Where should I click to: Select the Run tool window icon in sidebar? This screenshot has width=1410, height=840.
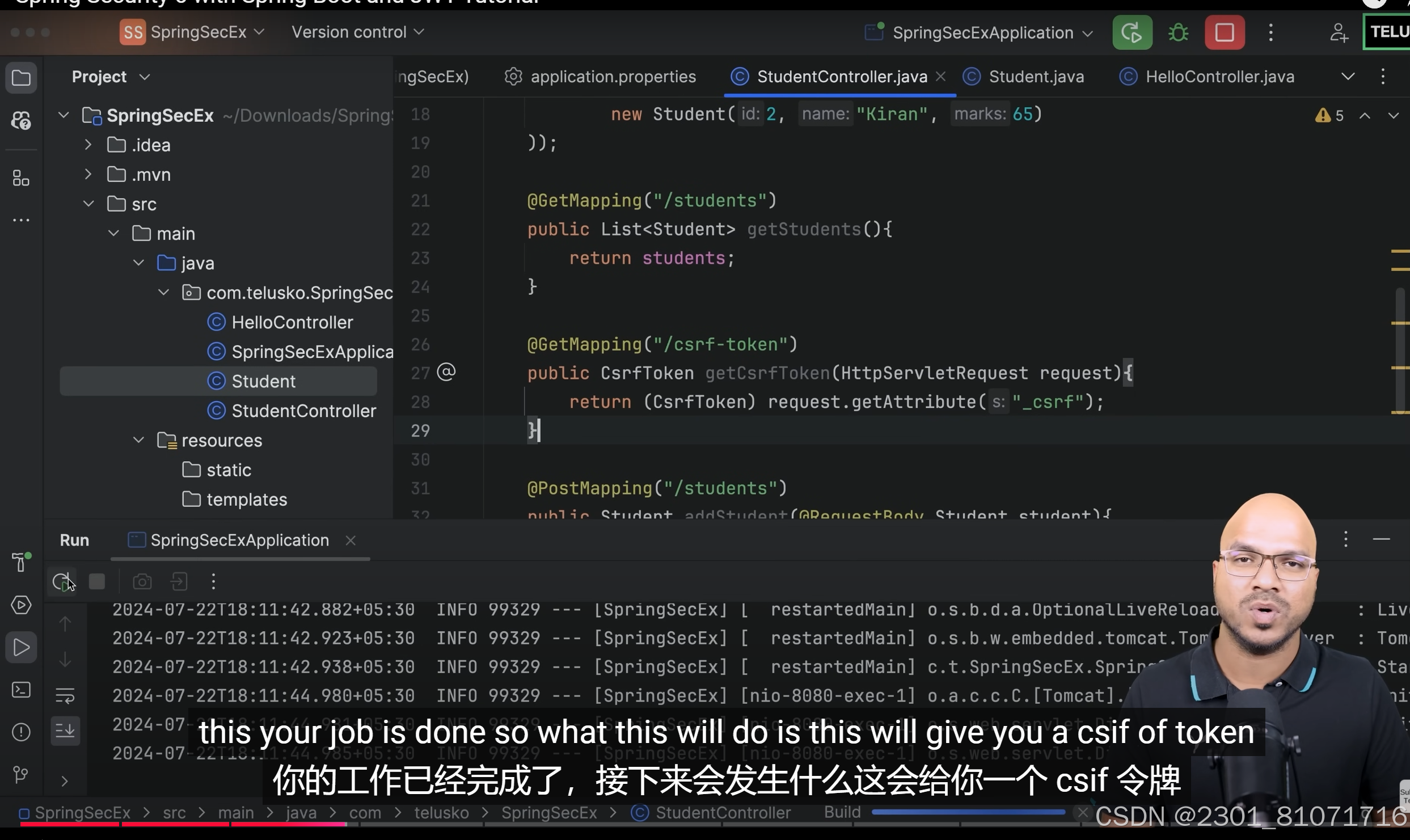21,647
